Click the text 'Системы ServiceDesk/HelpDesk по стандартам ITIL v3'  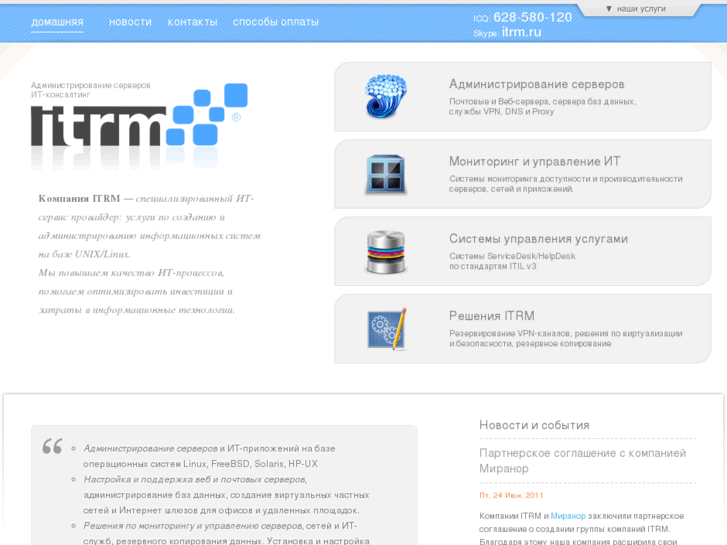[x=512, y=261]
